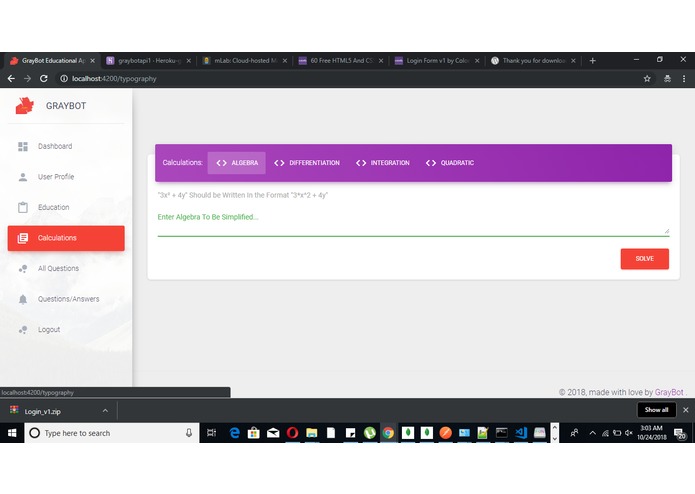Viewport: 695px width, 494px height.
Task: Switch to the Differentiation tab
Action: (x=307, y=163)
